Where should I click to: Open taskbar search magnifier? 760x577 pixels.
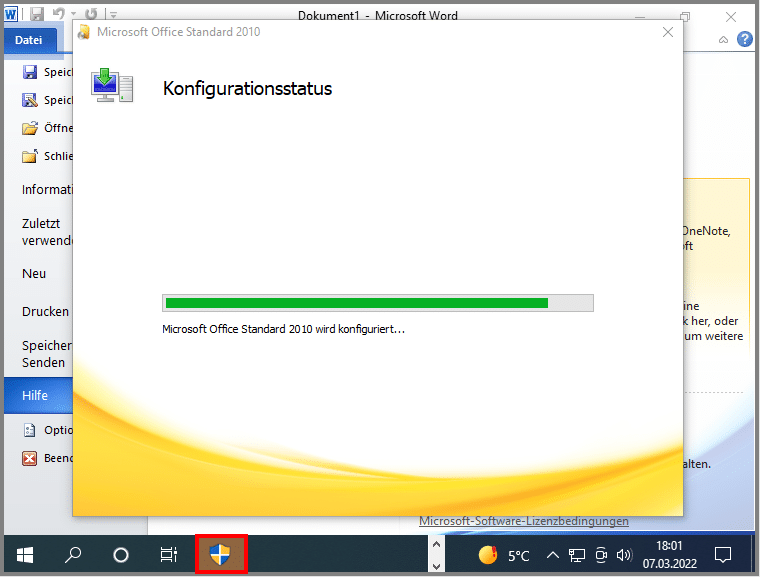pyautogui.click(x=73, y=555)
